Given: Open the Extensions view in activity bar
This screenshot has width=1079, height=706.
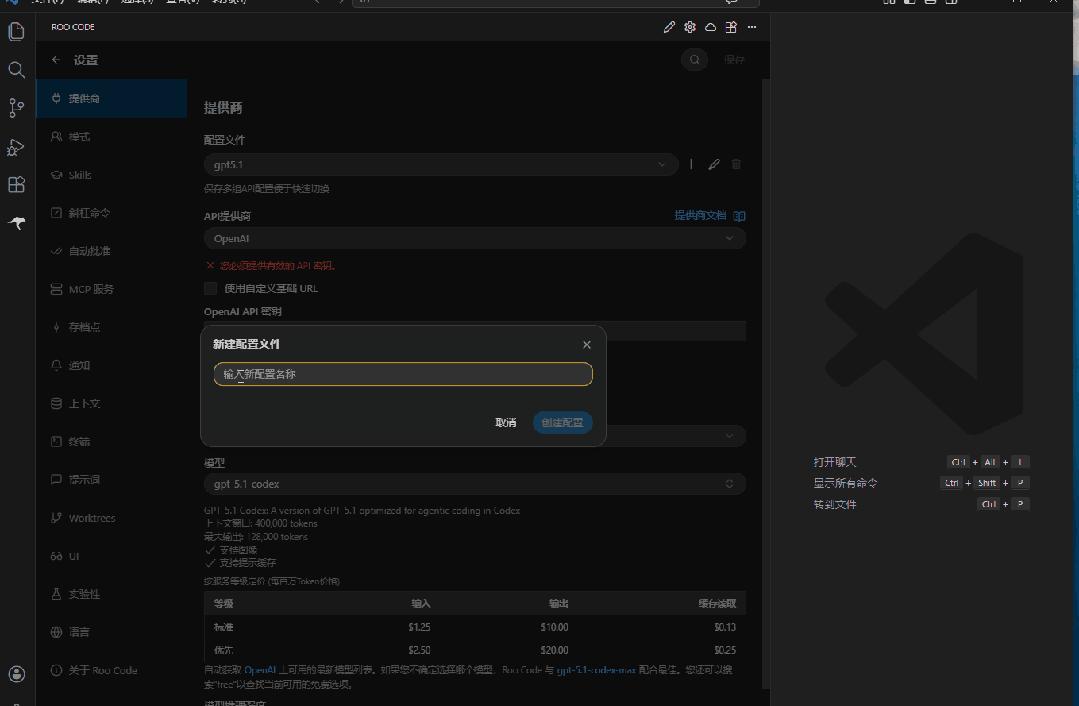Looking at the screenshot, I should pyautogui.click(x=17, y=184).
